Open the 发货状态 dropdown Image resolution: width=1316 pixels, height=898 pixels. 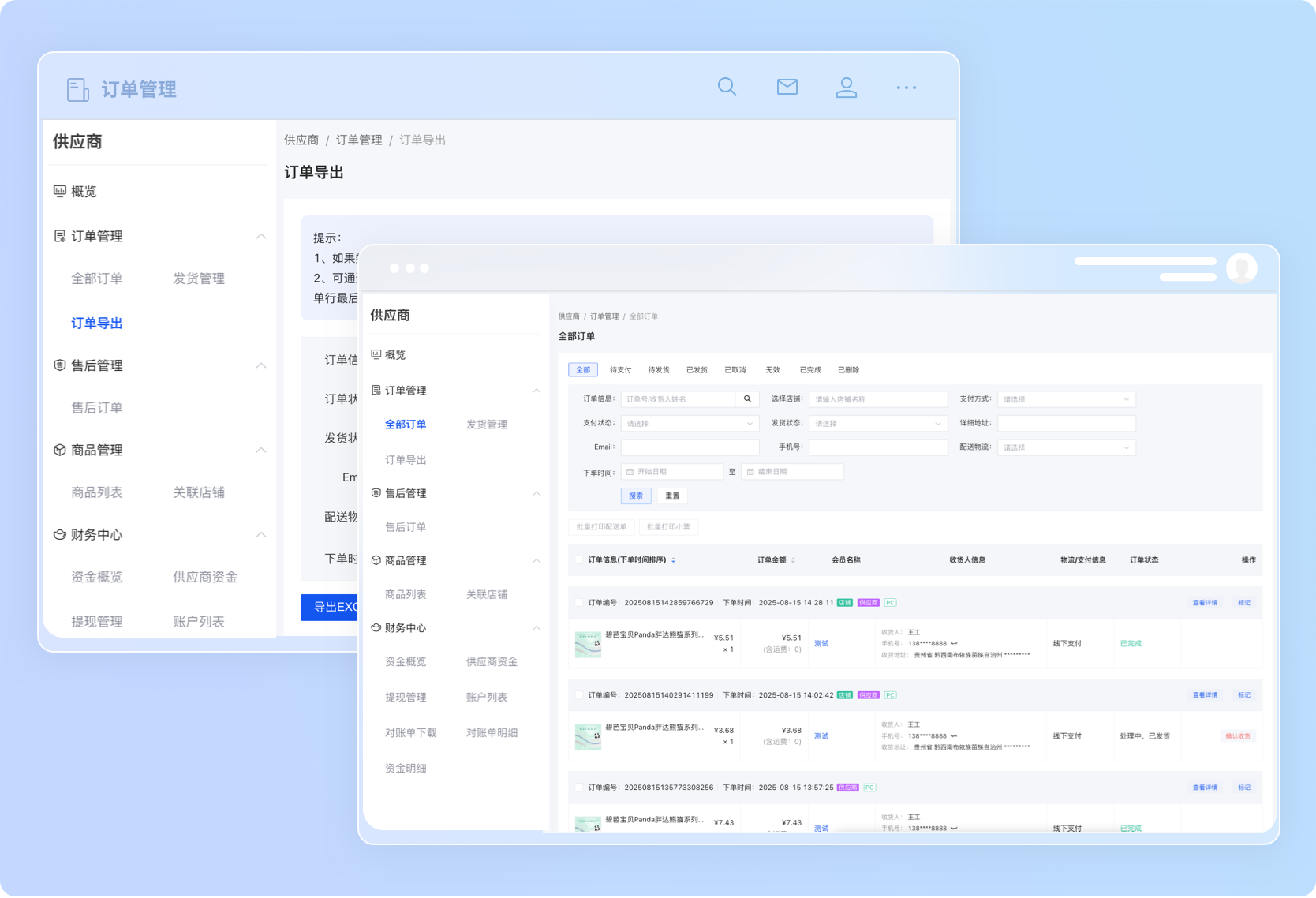(877, 424)
